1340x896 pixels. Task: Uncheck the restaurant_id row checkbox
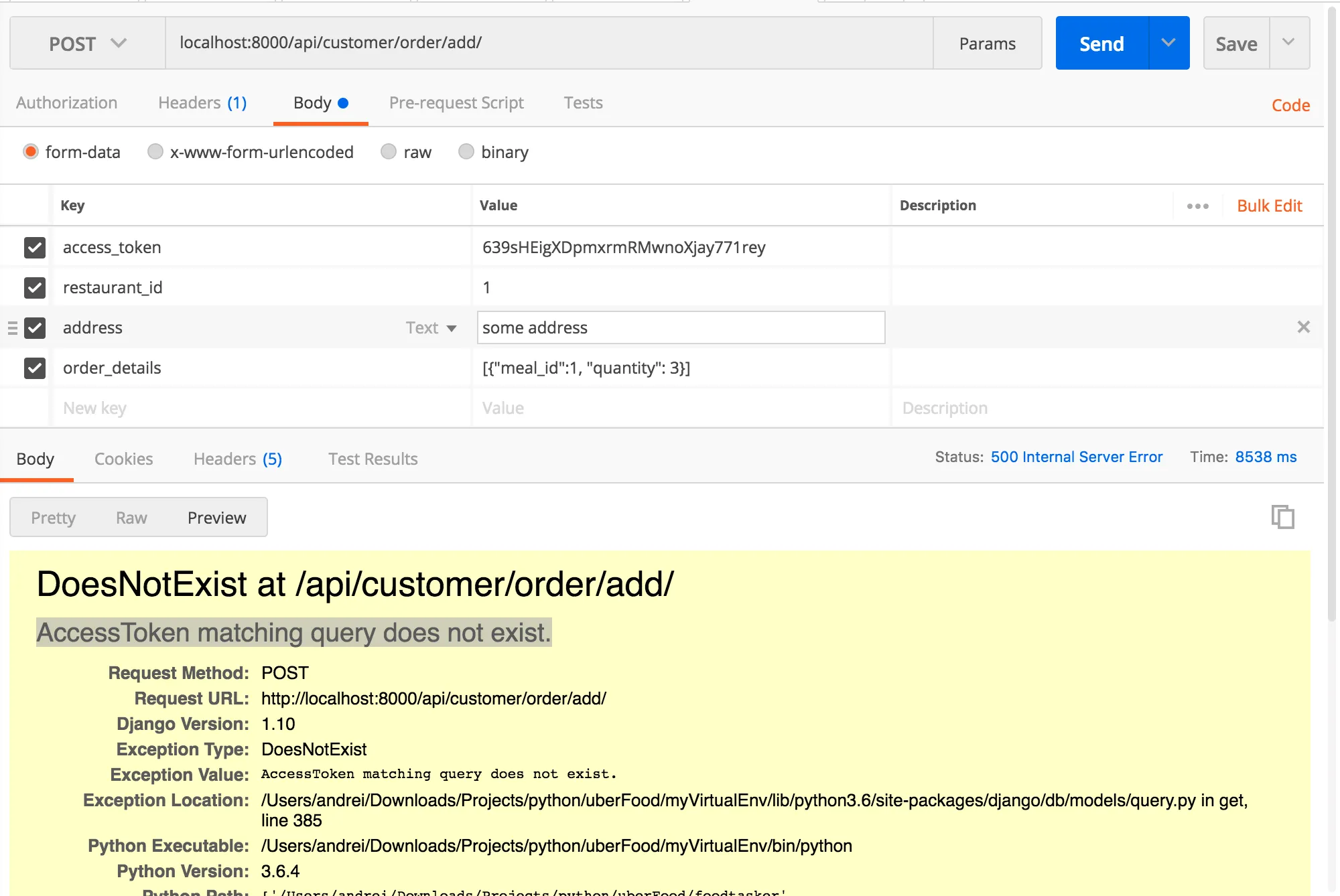[35, 288]
